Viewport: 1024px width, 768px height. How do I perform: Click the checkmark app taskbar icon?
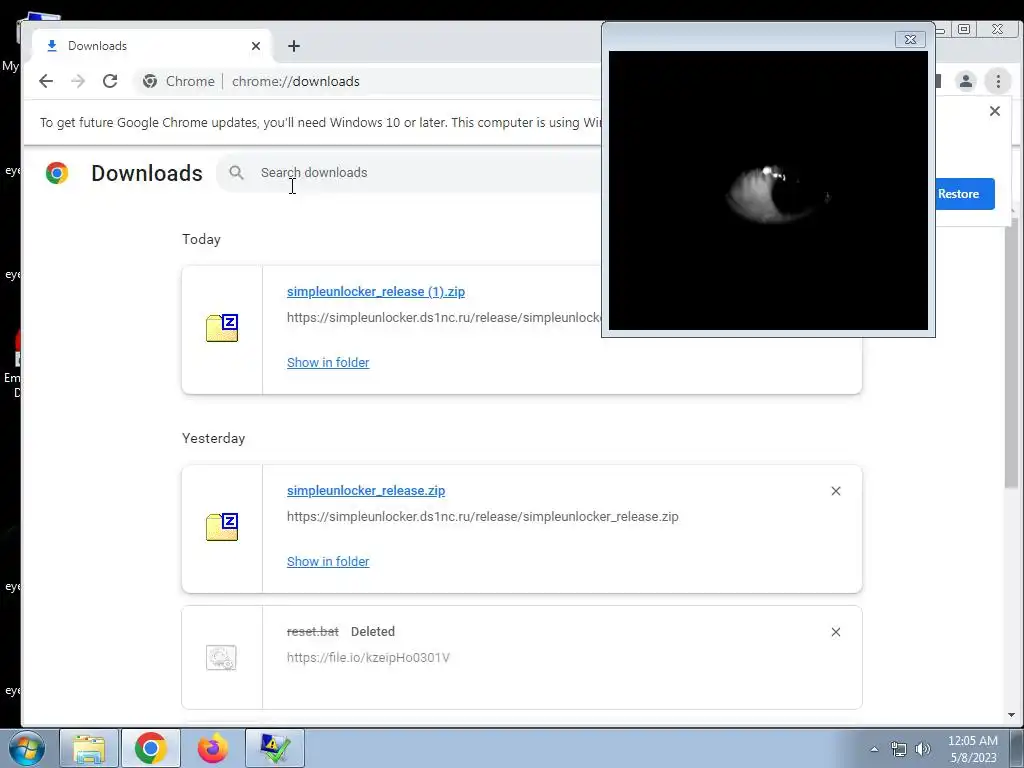pos(275,748)
